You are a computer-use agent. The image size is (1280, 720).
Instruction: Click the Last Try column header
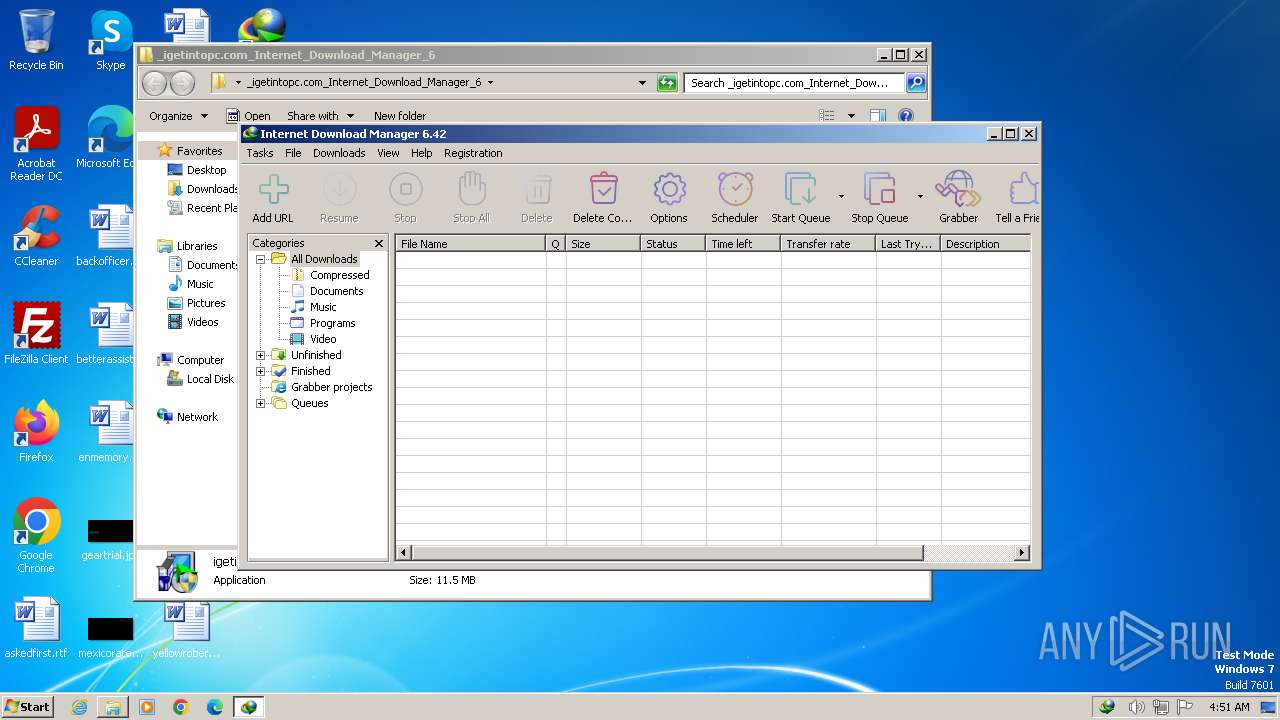[908, 244]
